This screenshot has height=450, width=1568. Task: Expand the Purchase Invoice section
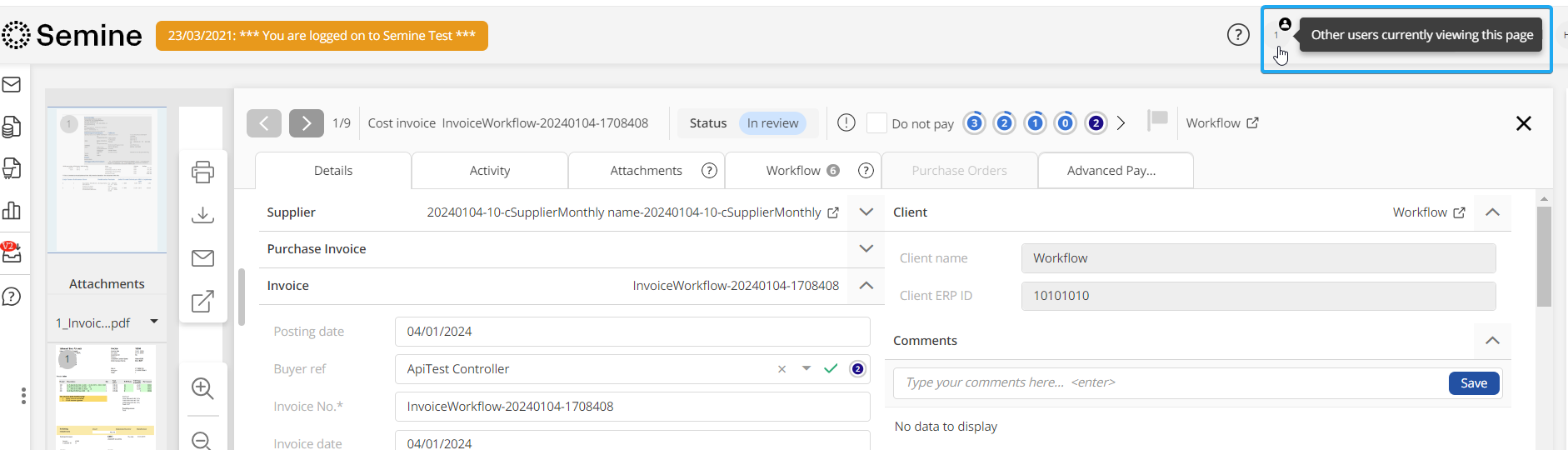pyautogui.click(x=866, y=248)
